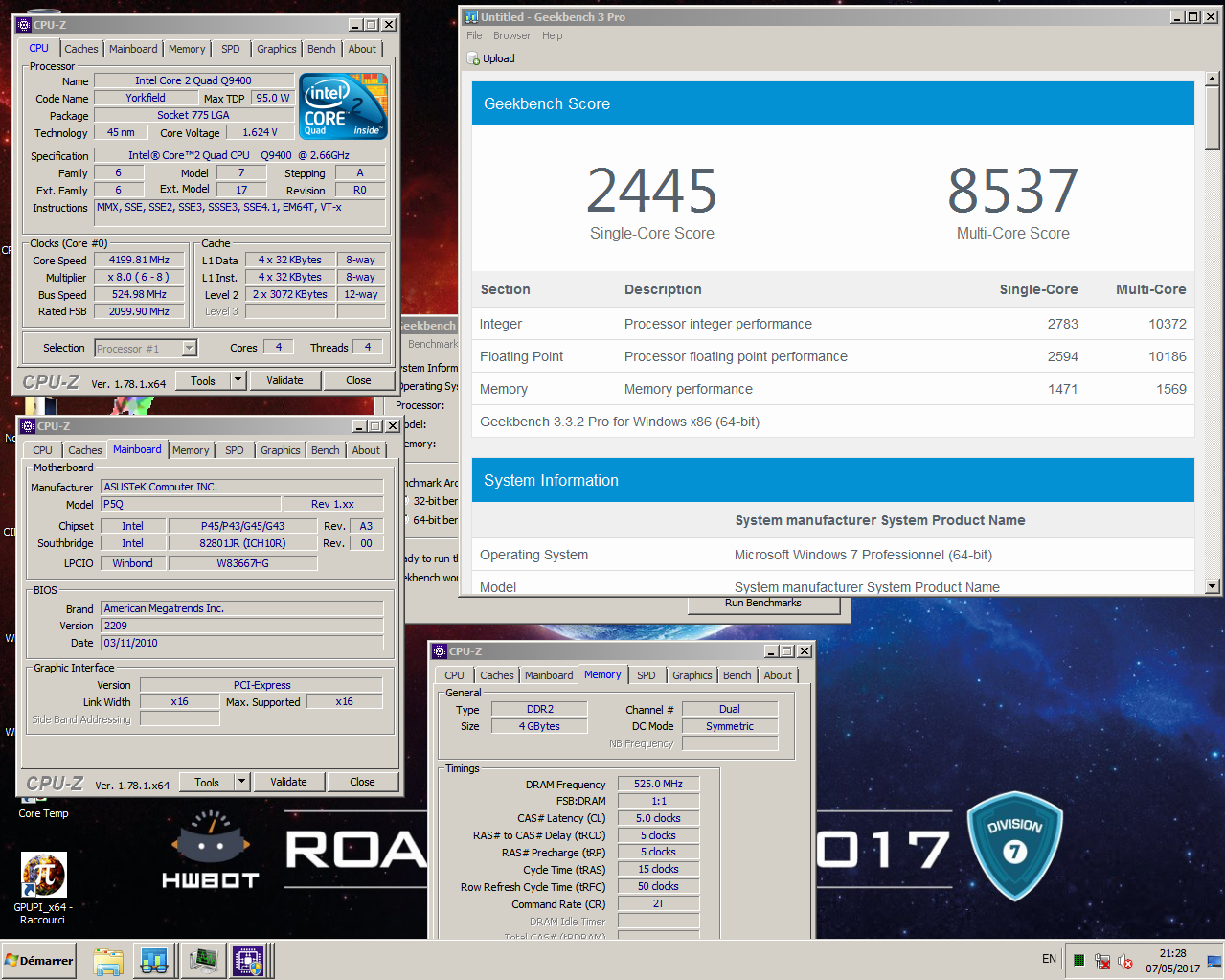
Task: Click the CAS# Latency value 5.0 clocks
Action: [x=658, y=818]
